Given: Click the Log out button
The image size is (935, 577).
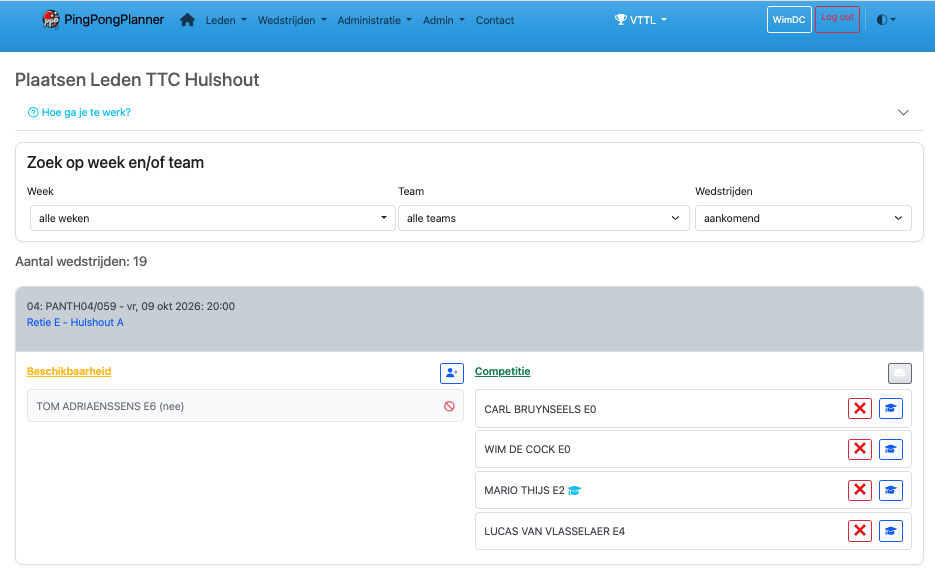Looking at the screenshot, I should (x=837, y=18).
